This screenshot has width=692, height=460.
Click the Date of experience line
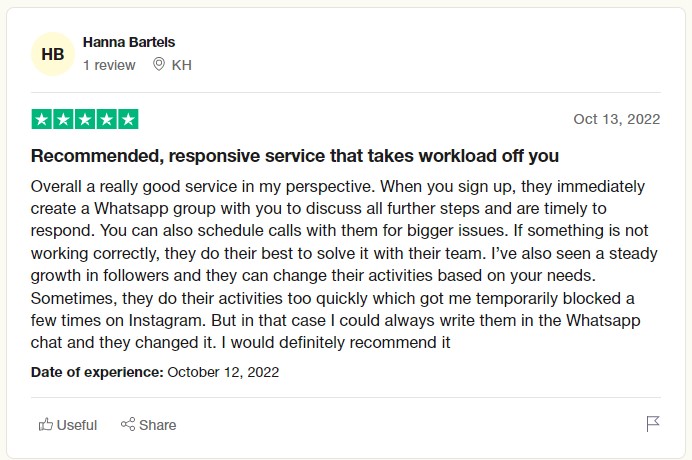click(x=155, y=372)
